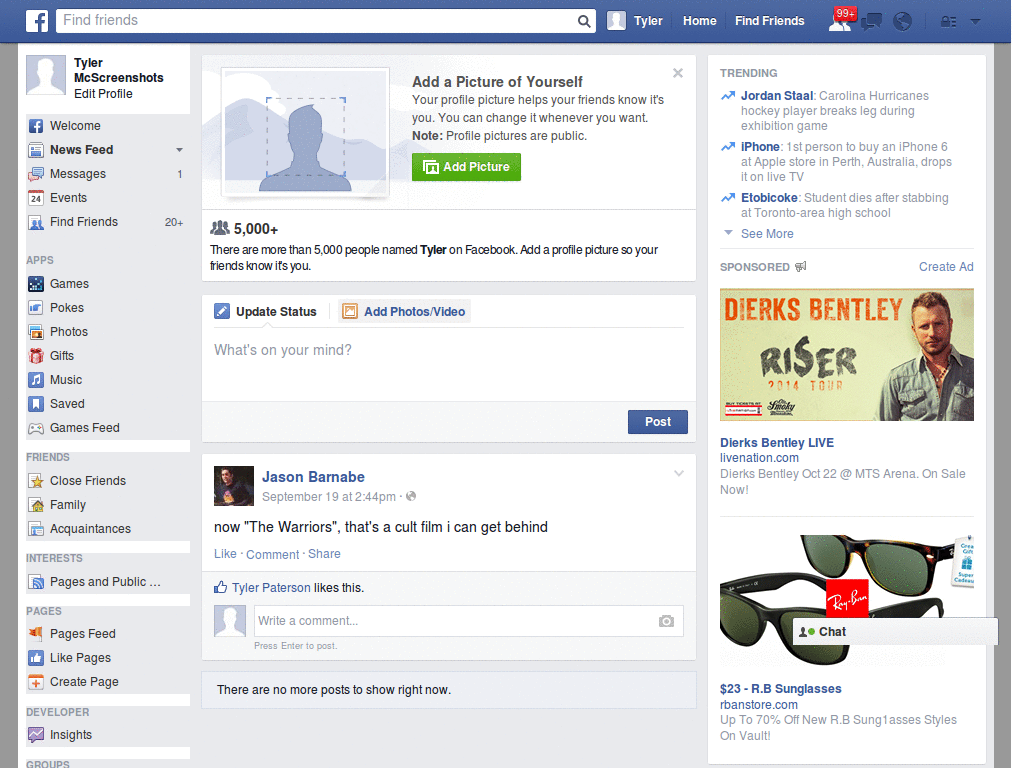Open Tyler Paterson's profile link
The image size is (1024, 768).
(271, 588)
